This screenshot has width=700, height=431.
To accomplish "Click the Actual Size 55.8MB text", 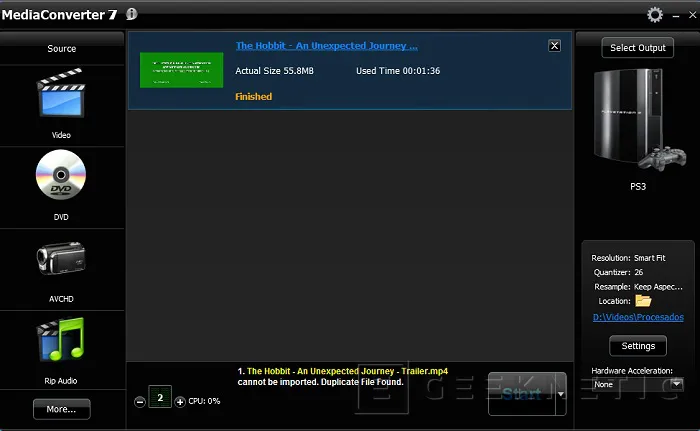I will [x=274, y=71].
